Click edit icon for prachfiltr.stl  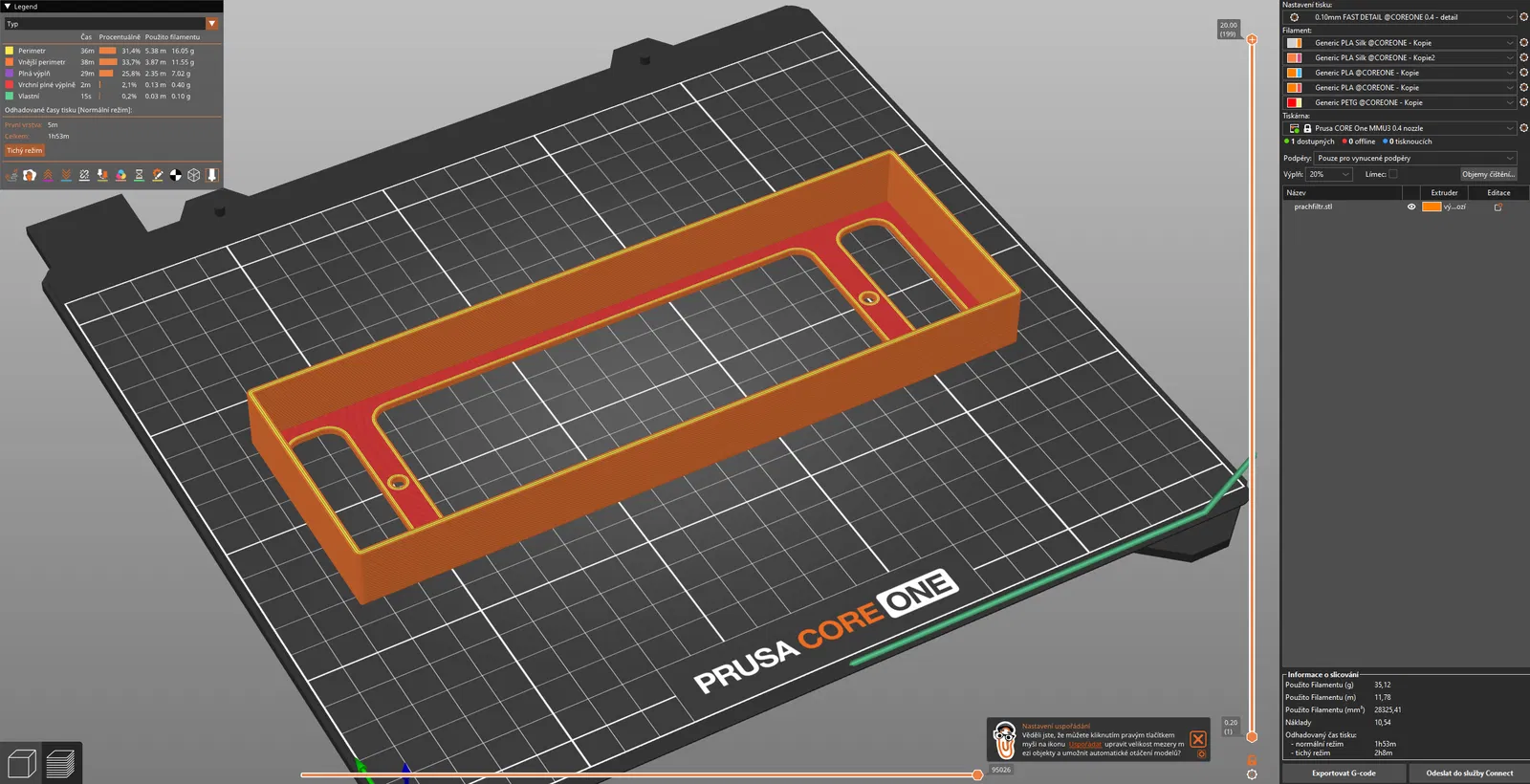point(1498,207)
